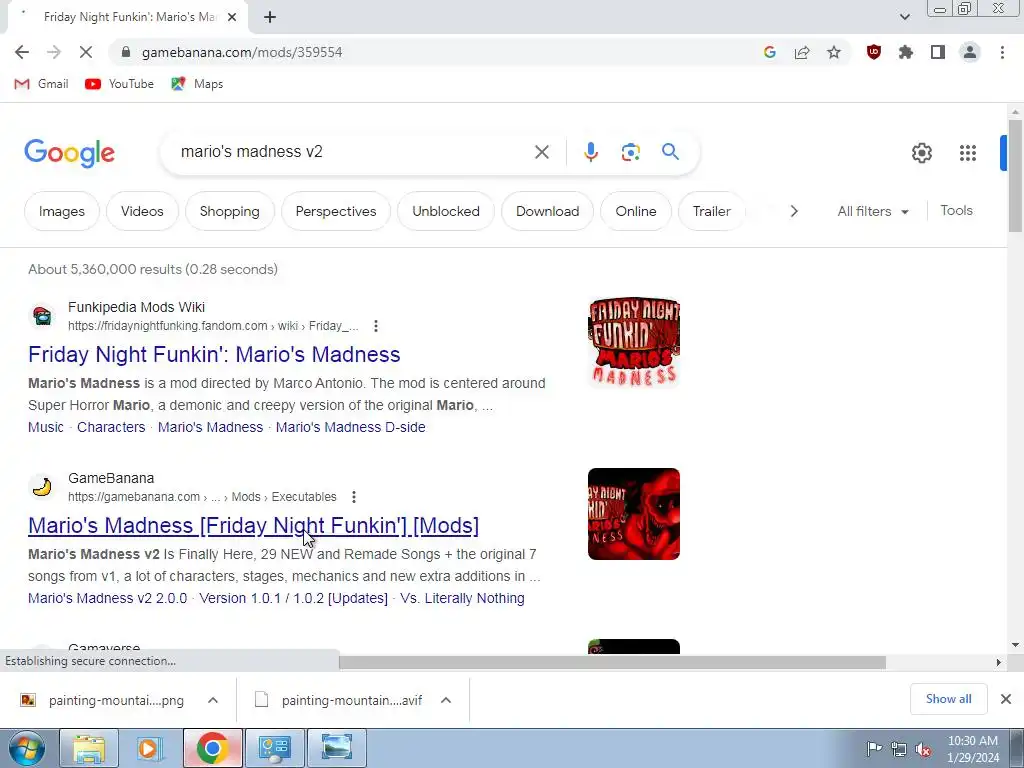Select the Trailer filter chip

click(712, 211)
